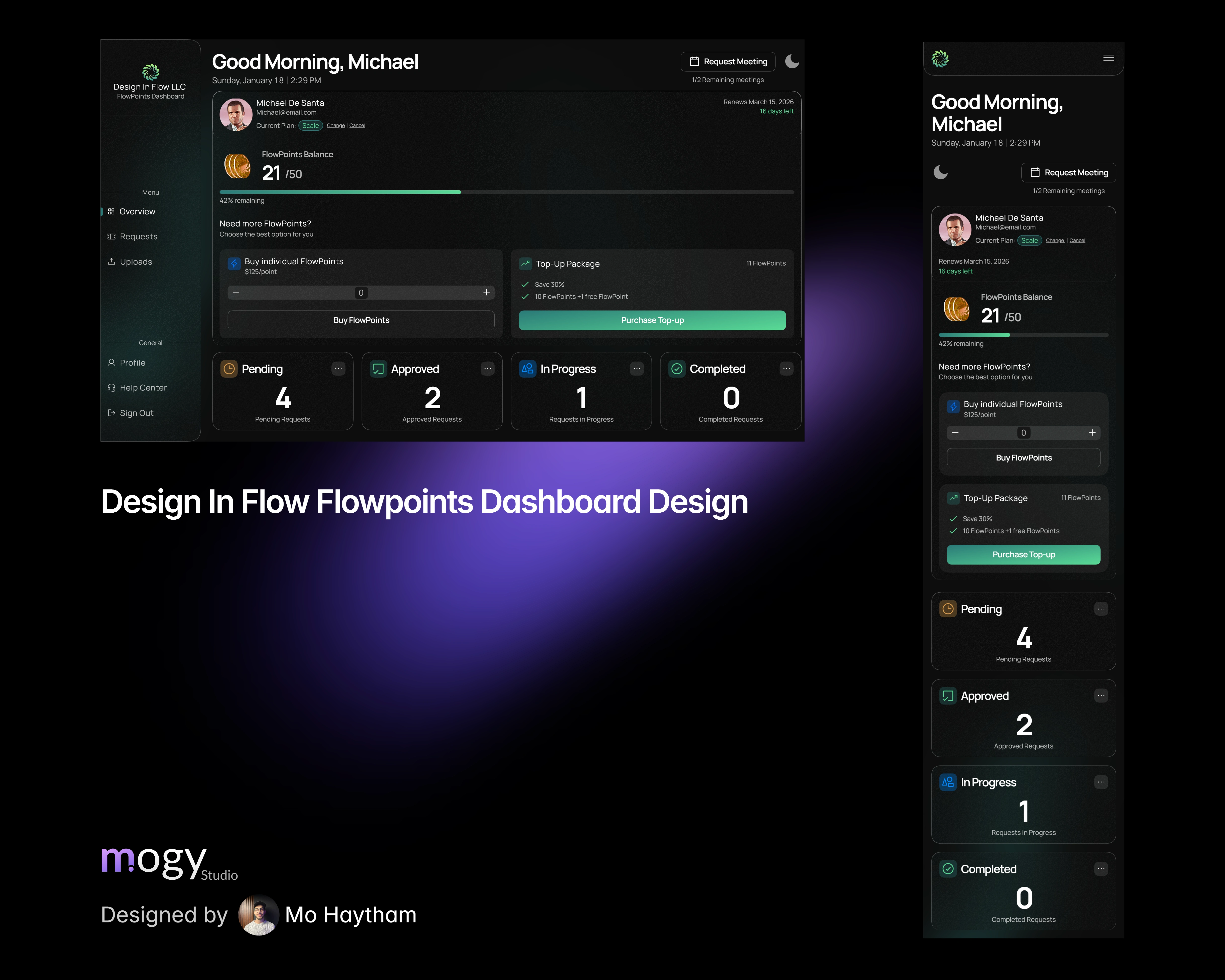Screen dimensions: 1225x980
Task: Click the lightning icon beside Buy individual FlowPoints
Action: tap(234, 264)
